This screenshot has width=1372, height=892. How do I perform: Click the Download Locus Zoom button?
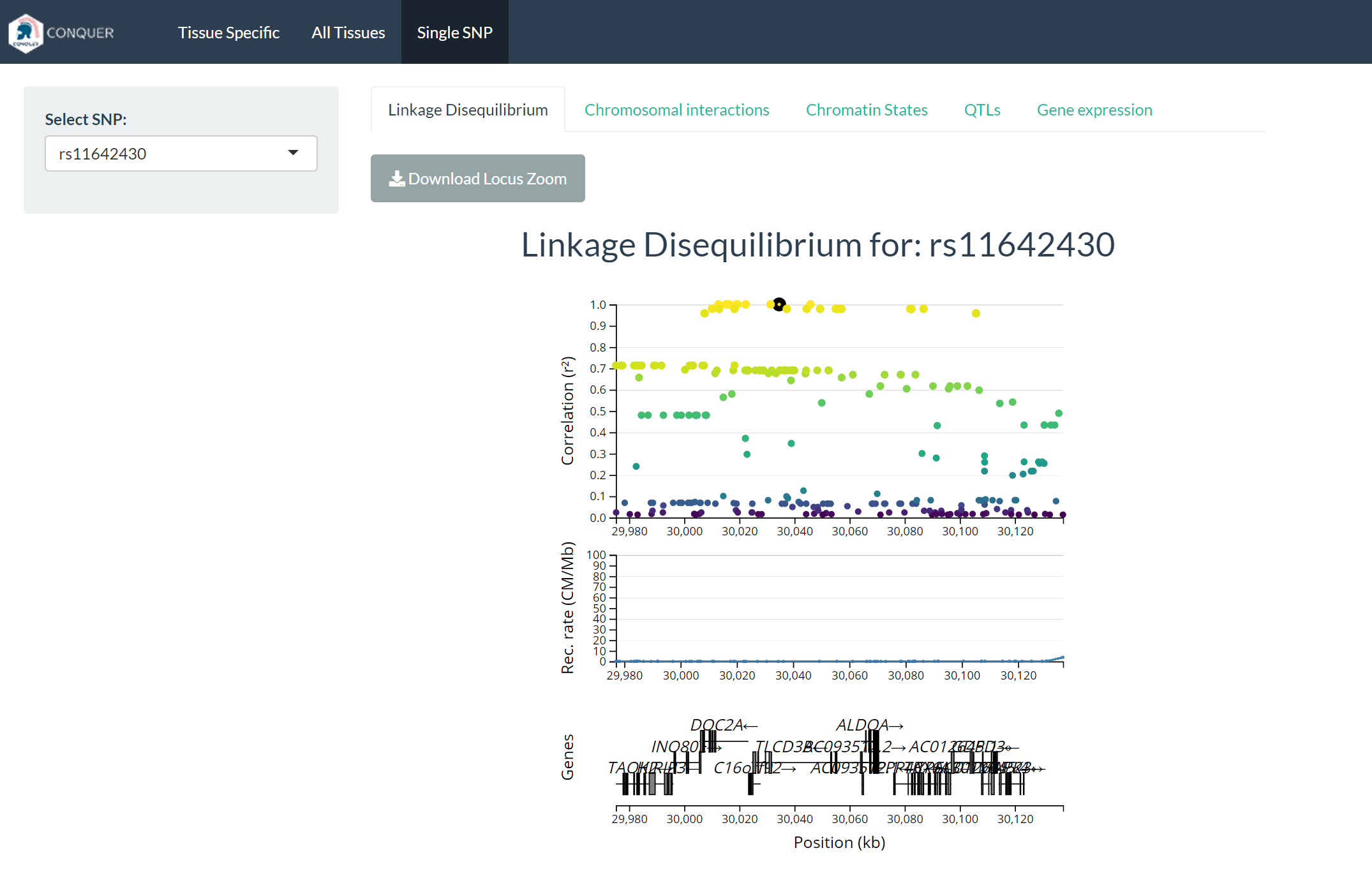pos(478,179)
